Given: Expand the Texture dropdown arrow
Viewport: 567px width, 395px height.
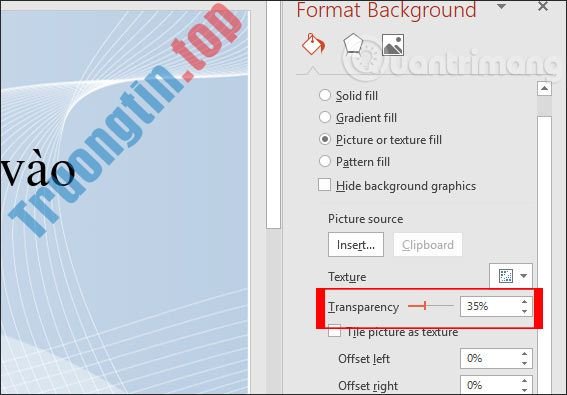Looking at the screenshot, I should (523, 276).
